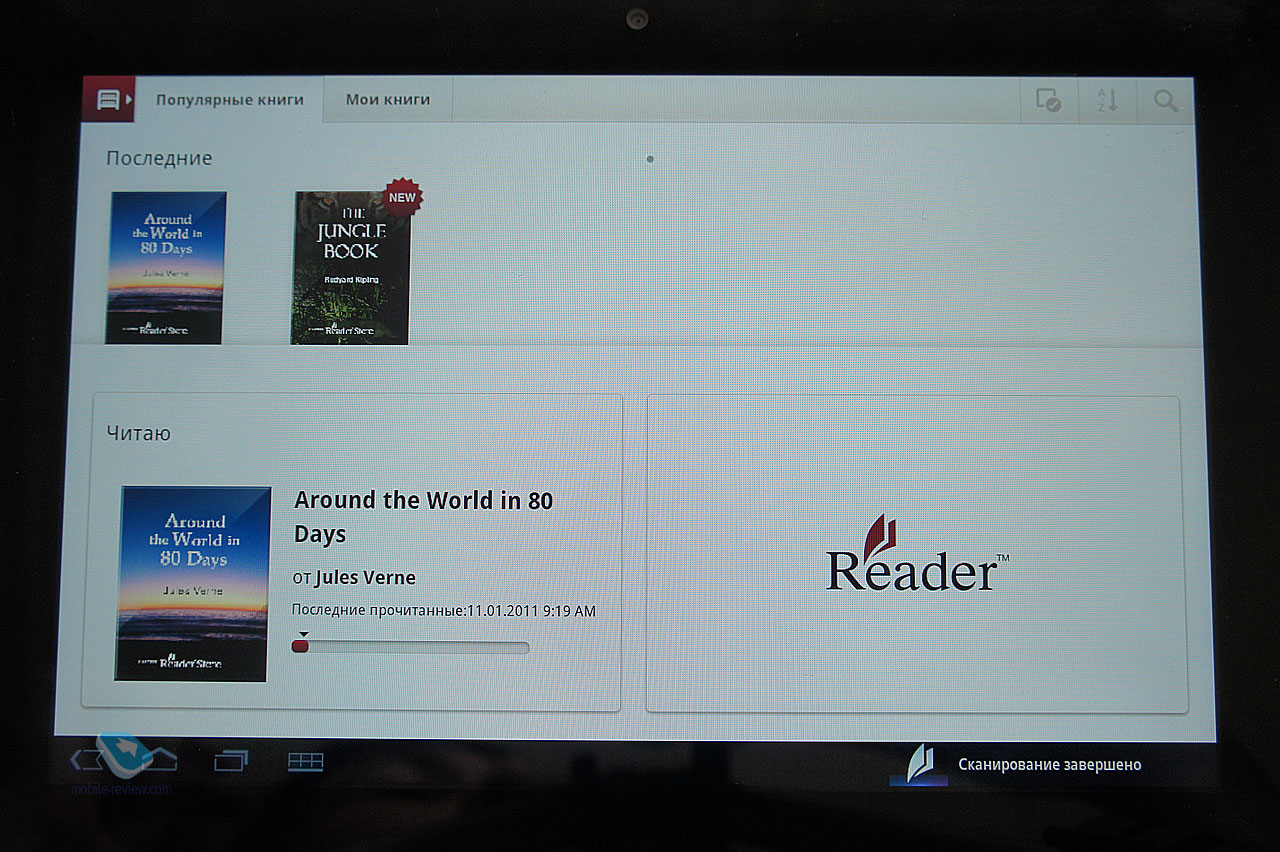Click the Reader logo panel
Screen dimensions: 1280x852
[917, 555]
